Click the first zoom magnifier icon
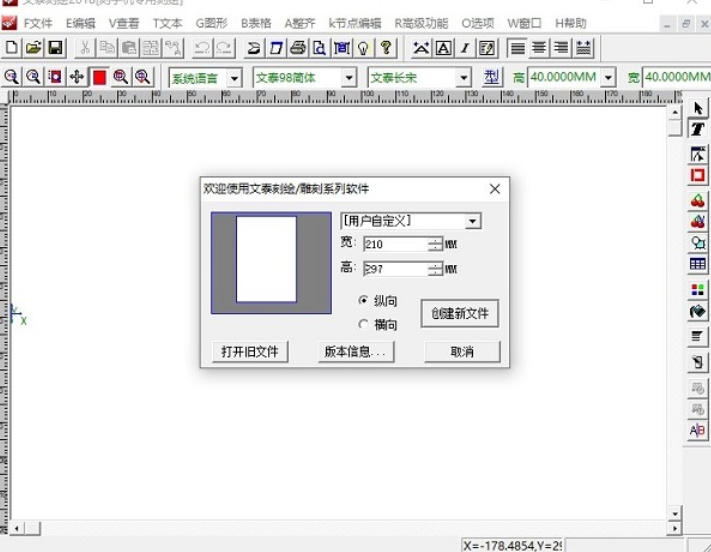Screen dimensions: 711x552 pyautogui.click(x=11, y=77)
